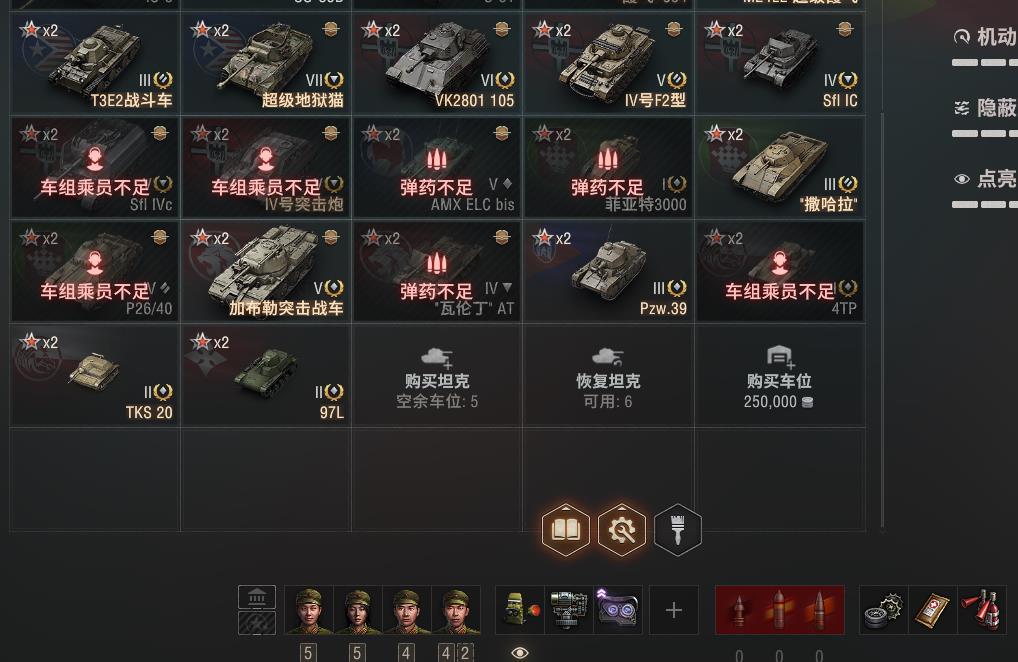Toggle the eye icon below equipment slots
Image resolution: width=1018 pixels, height=662 pixels.
(x=519, y=652)
